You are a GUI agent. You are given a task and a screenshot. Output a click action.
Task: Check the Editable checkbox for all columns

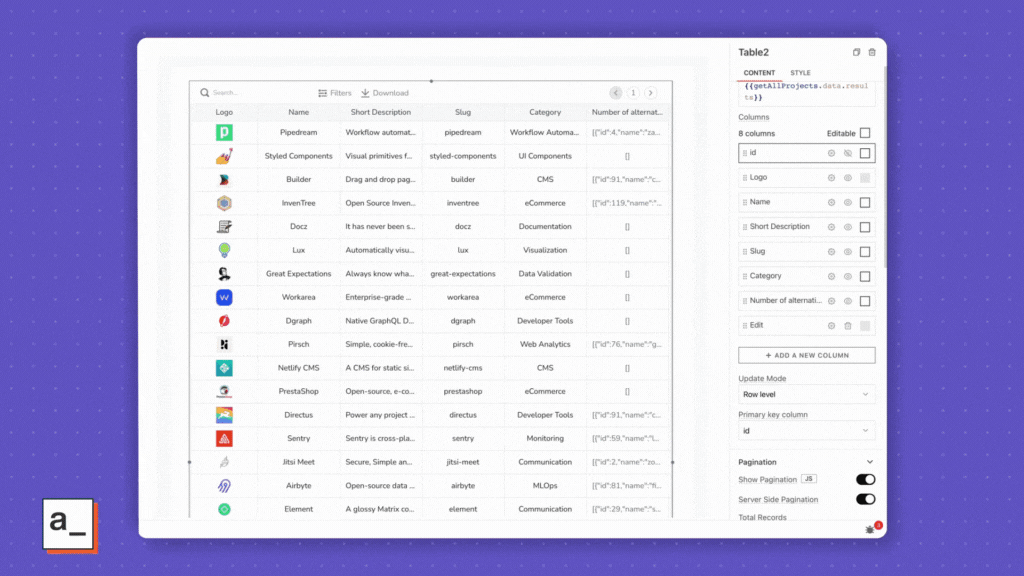(865, 133)
